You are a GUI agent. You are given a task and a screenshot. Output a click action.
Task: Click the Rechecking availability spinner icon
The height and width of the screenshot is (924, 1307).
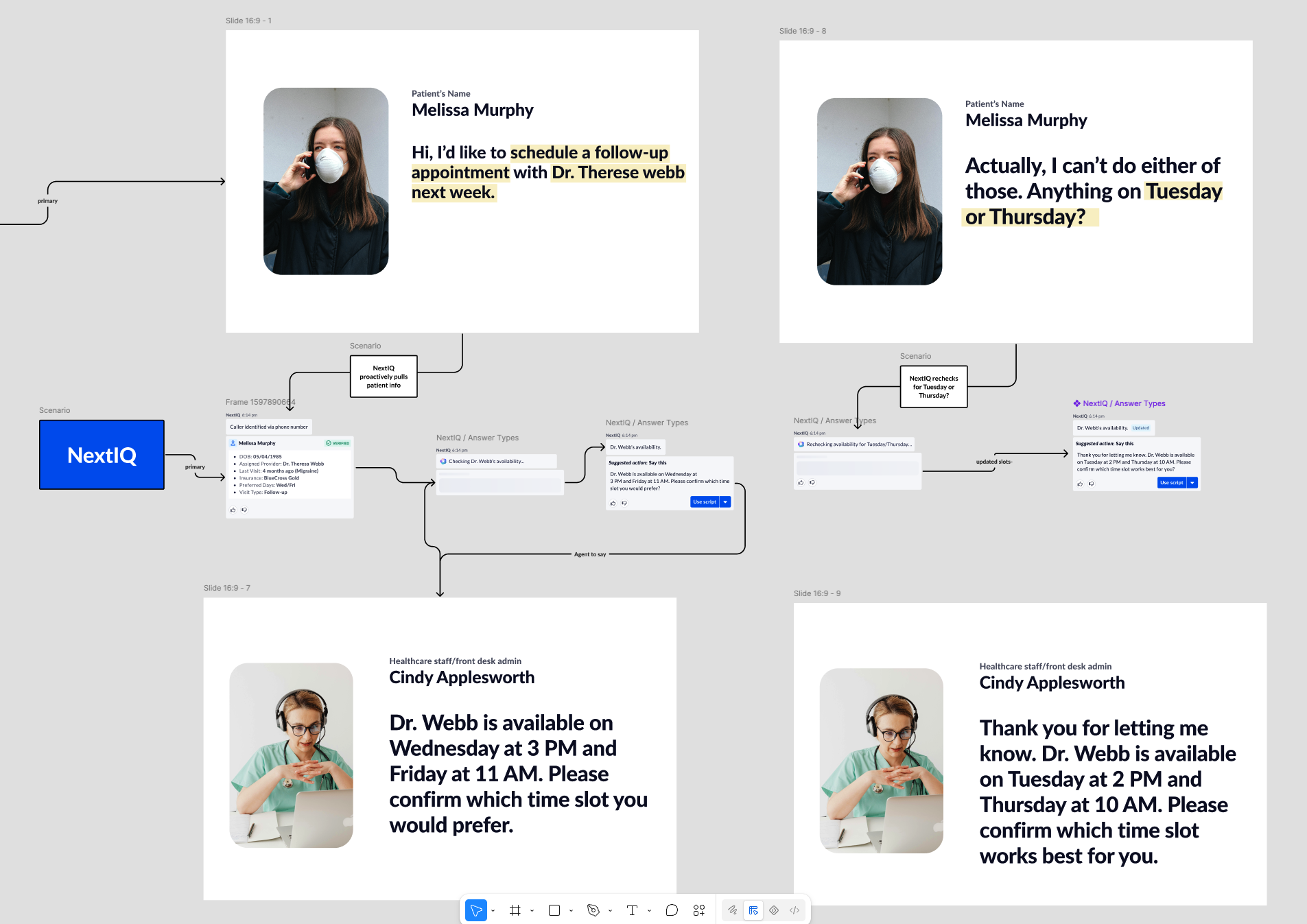(801, 445)
